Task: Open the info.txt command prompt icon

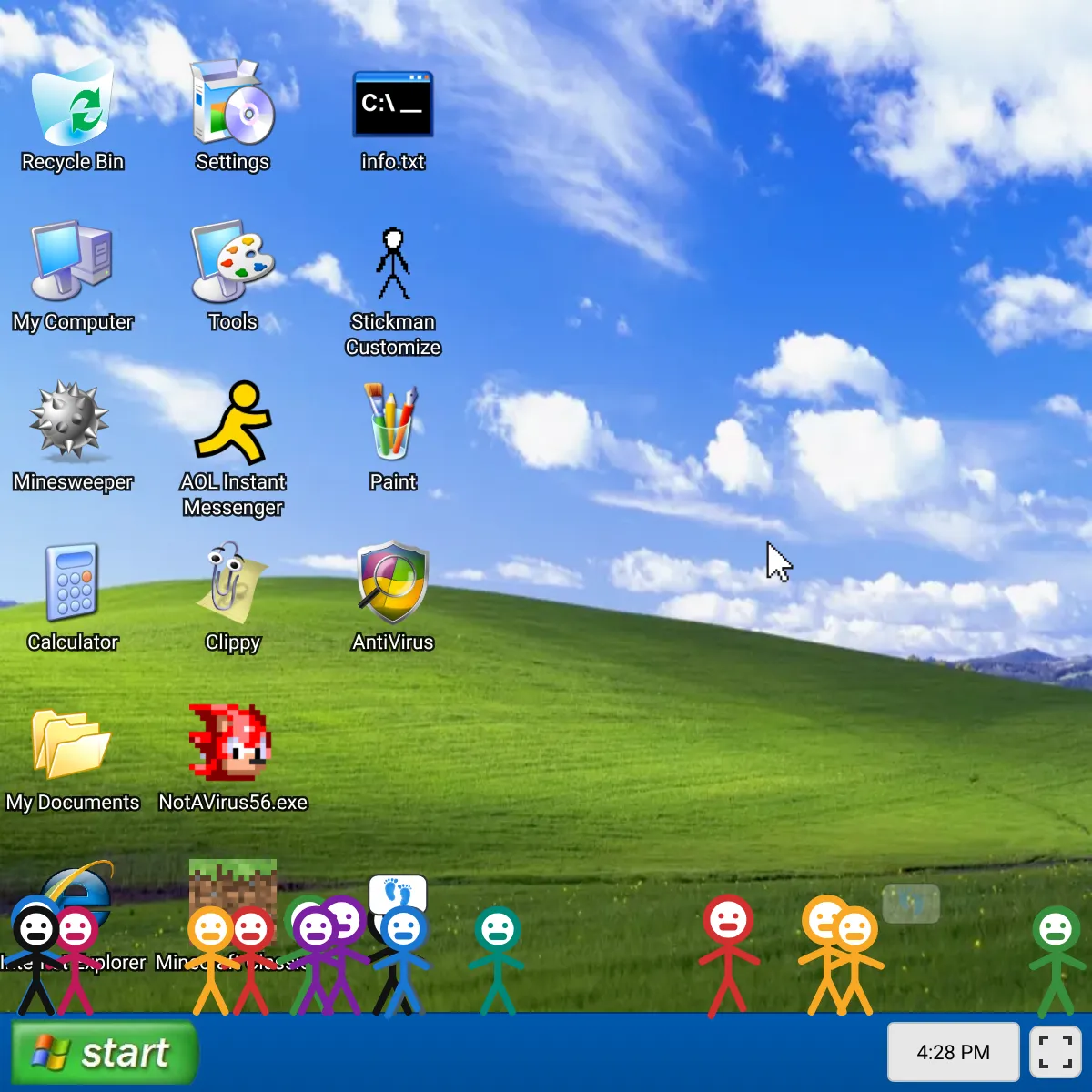Action: click(x=393, y=104)
